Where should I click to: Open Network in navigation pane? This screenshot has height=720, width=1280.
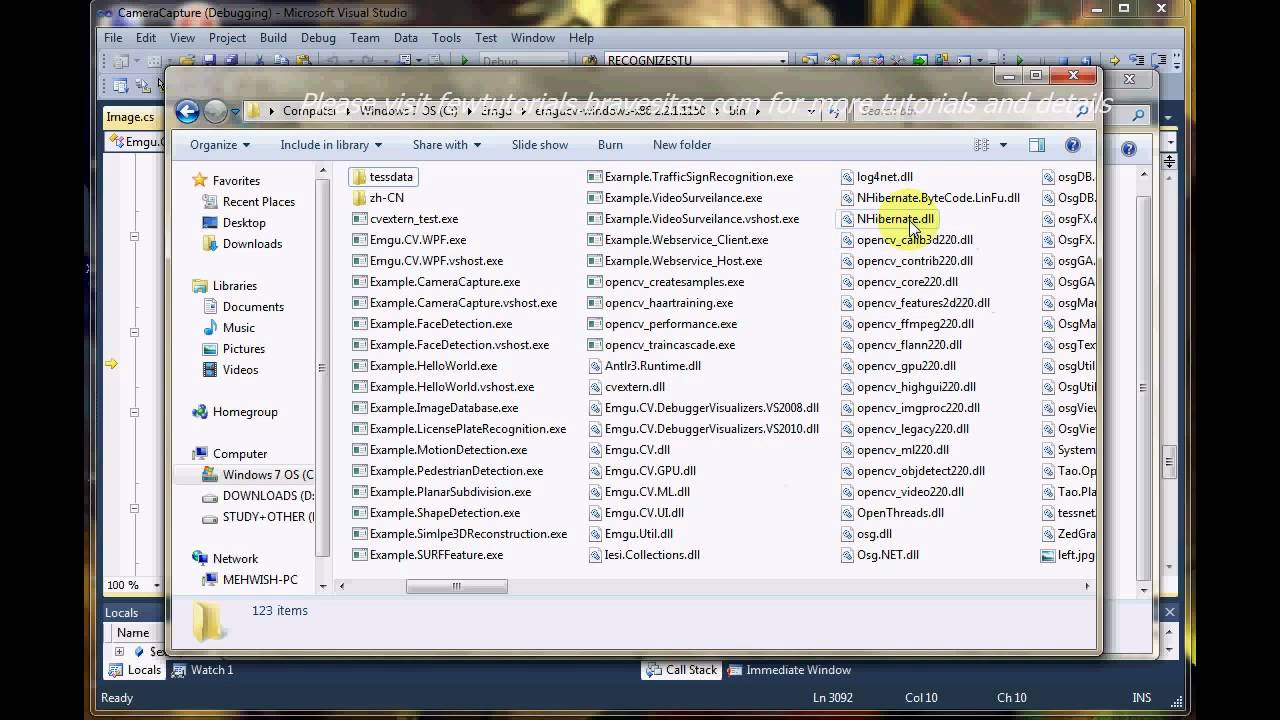coord(224,559)
